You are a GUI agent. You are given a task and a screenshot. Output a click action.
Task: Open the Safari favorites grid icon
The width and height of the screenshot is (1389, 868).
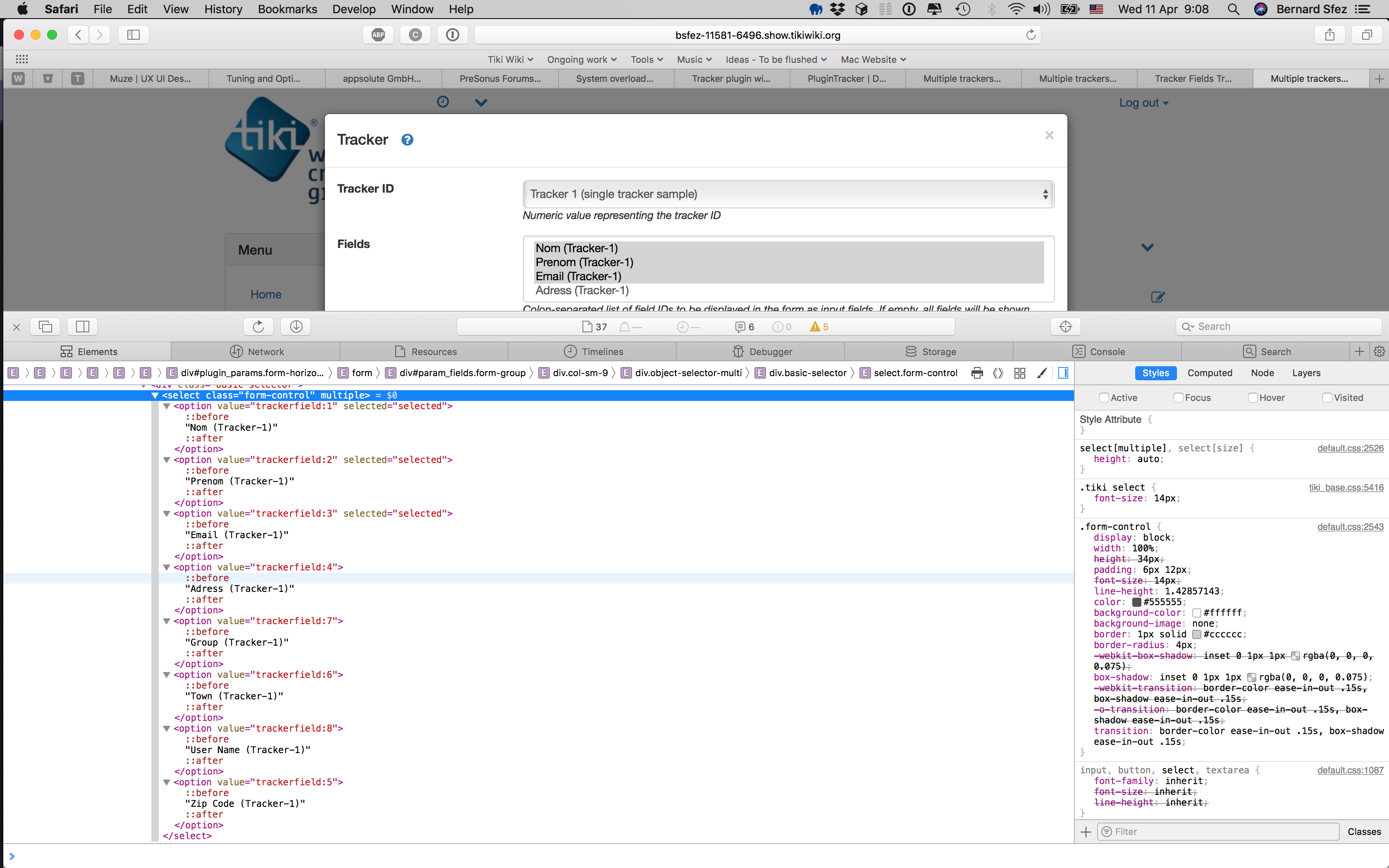[x=22, y=59]
